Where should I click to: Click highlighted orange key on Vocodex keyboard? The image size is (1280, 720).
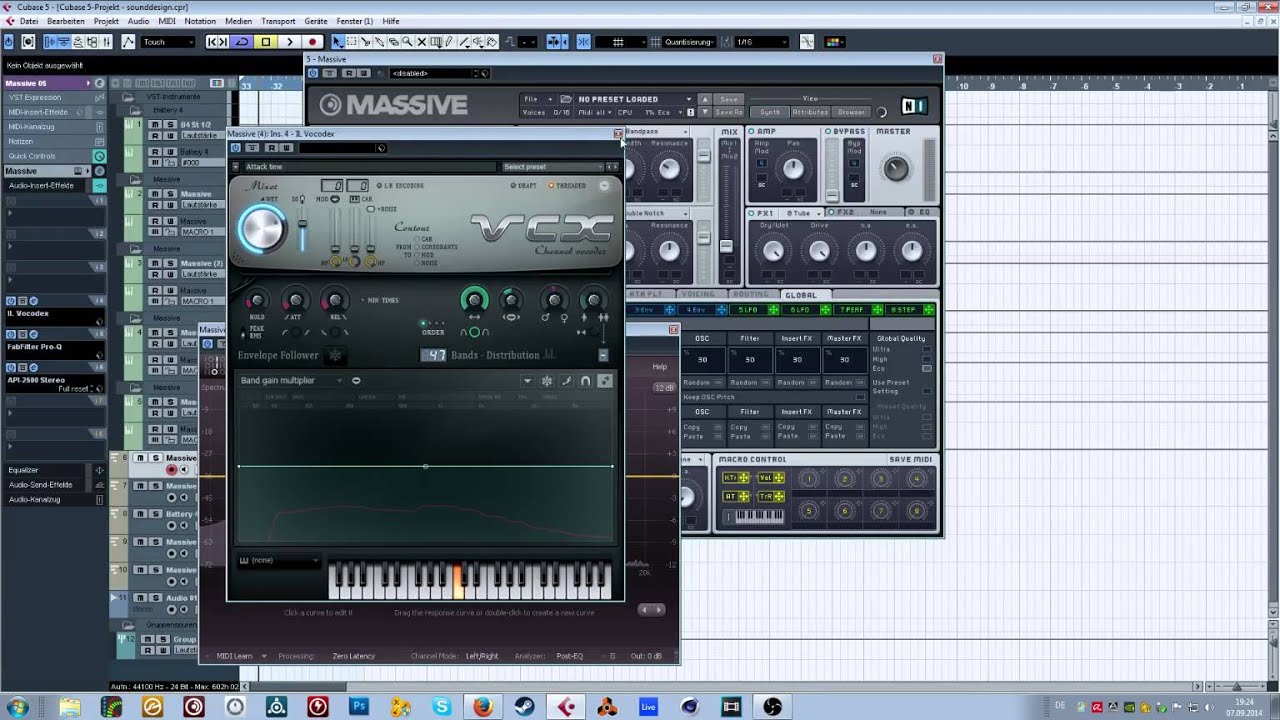[459, 581]
